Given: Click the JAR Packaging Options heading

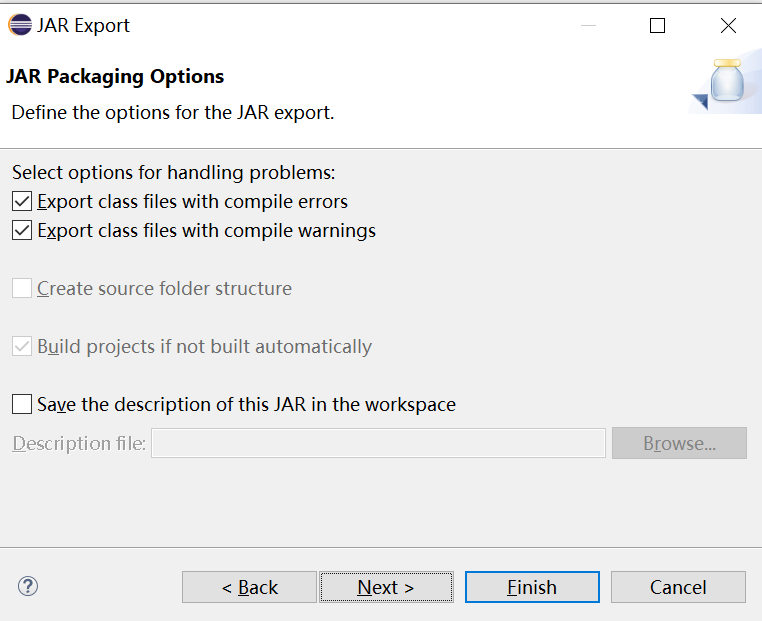Looking at the screenshot, I should coord(115,77).
